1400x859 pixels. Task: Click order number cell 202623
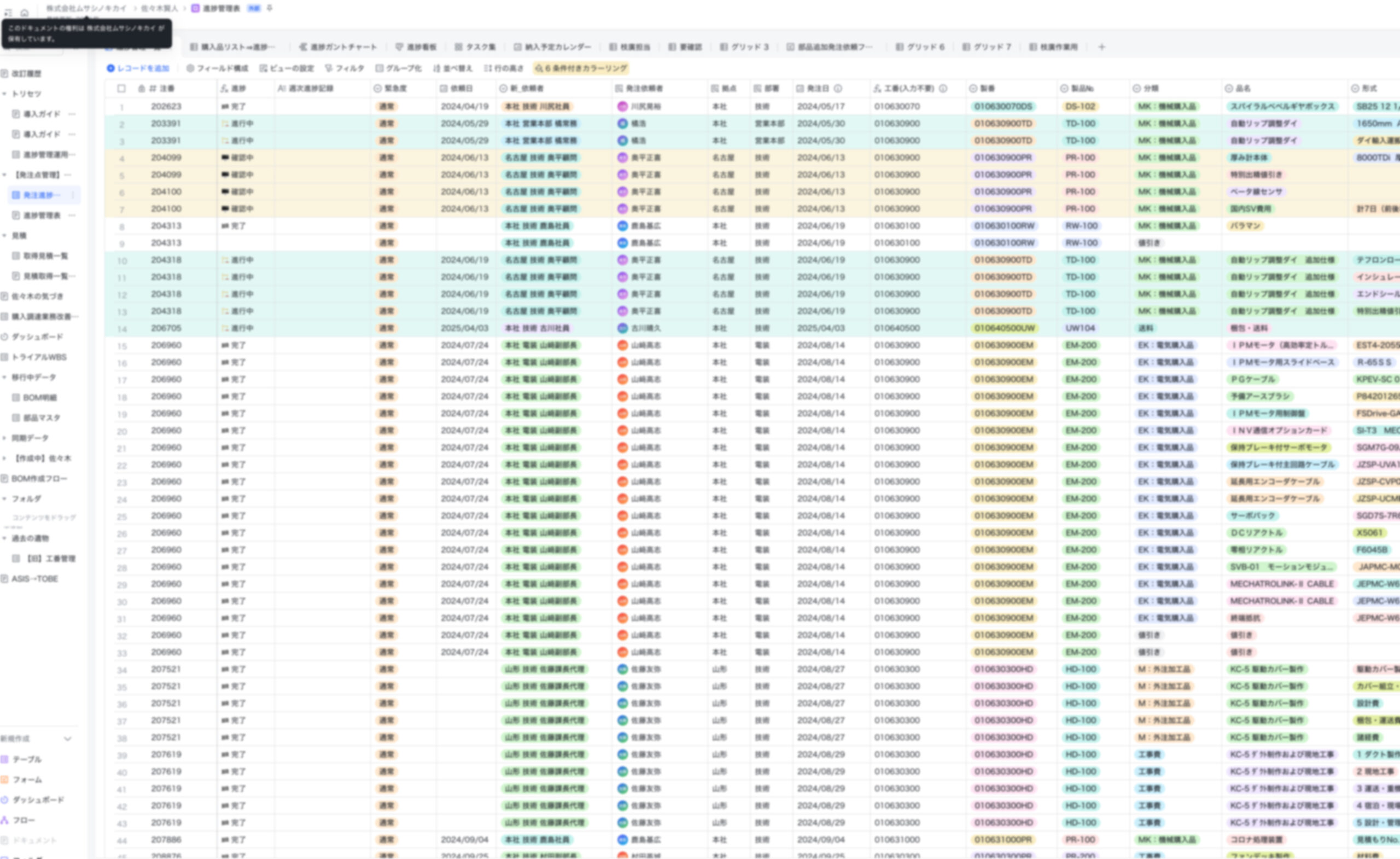point(166,106)
